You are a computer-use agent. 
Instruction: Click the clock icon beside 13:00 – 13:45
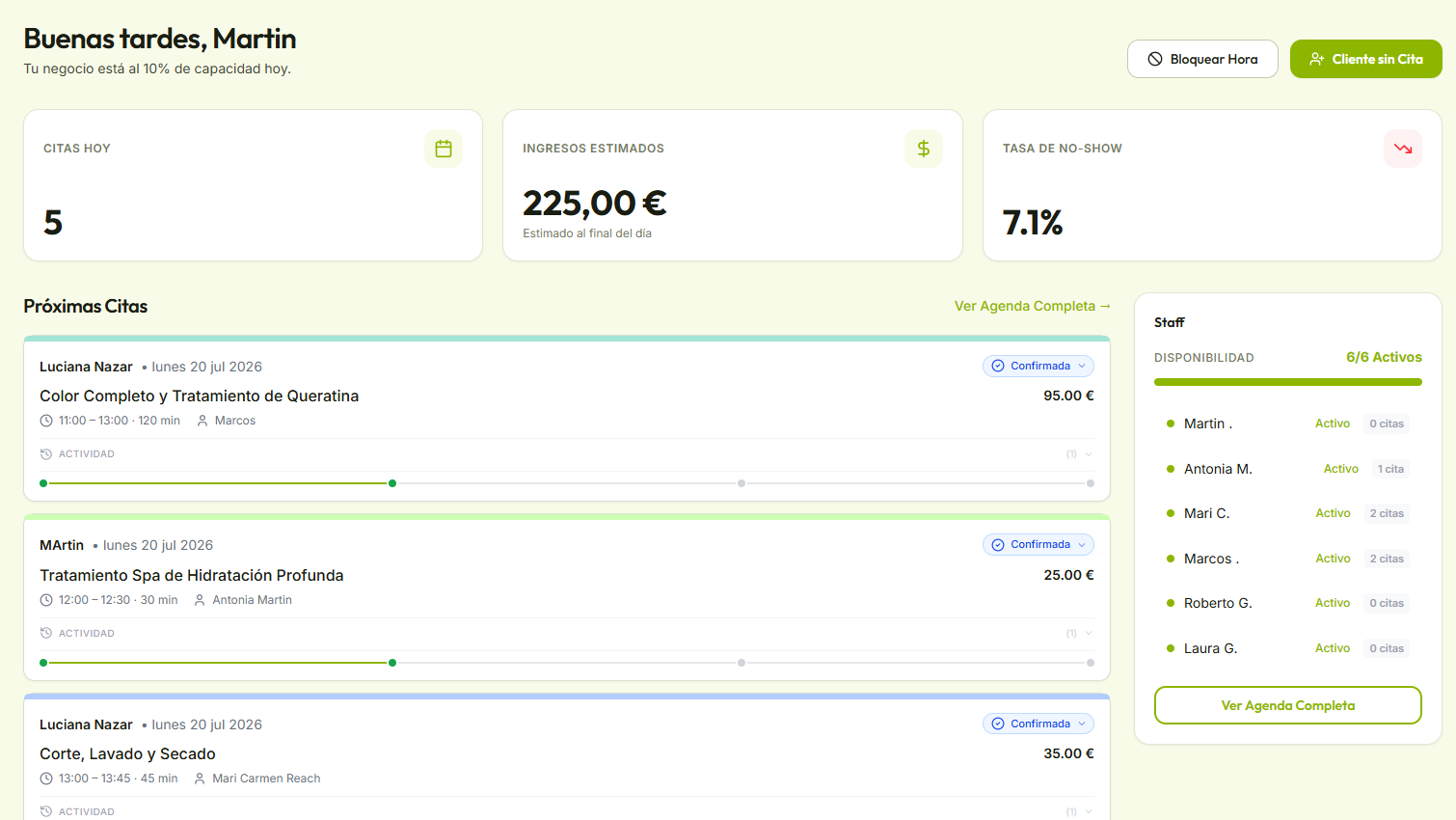pos(46,779)
